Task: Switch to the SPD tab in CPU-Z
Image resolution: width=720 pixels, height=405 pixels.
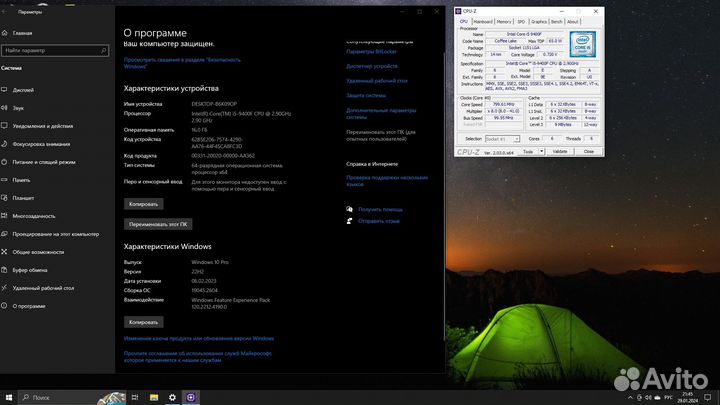Action: click(x=521, y=22)
